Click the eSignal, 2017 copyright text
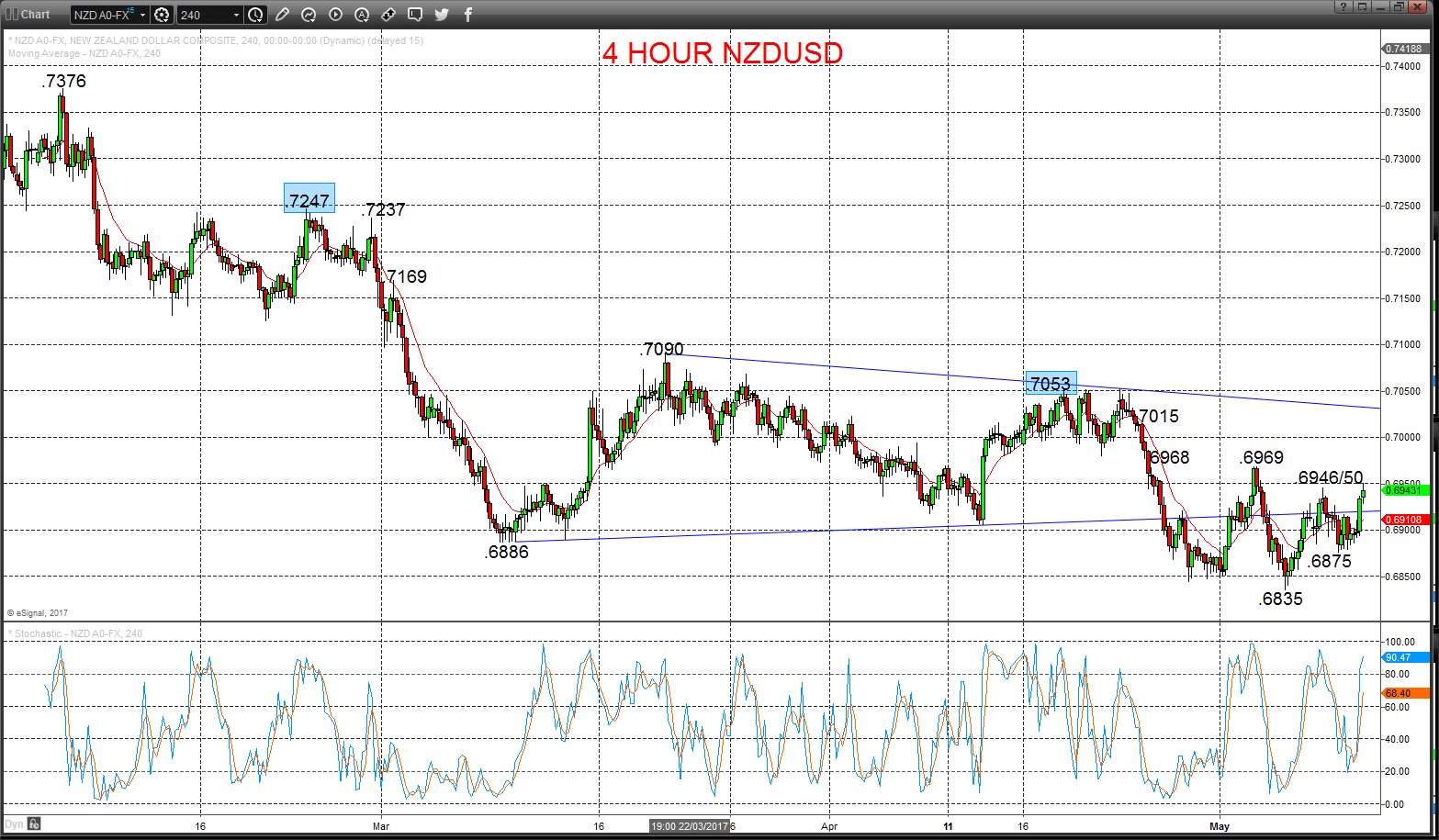The image size is (1439, 840). point(38,613)
